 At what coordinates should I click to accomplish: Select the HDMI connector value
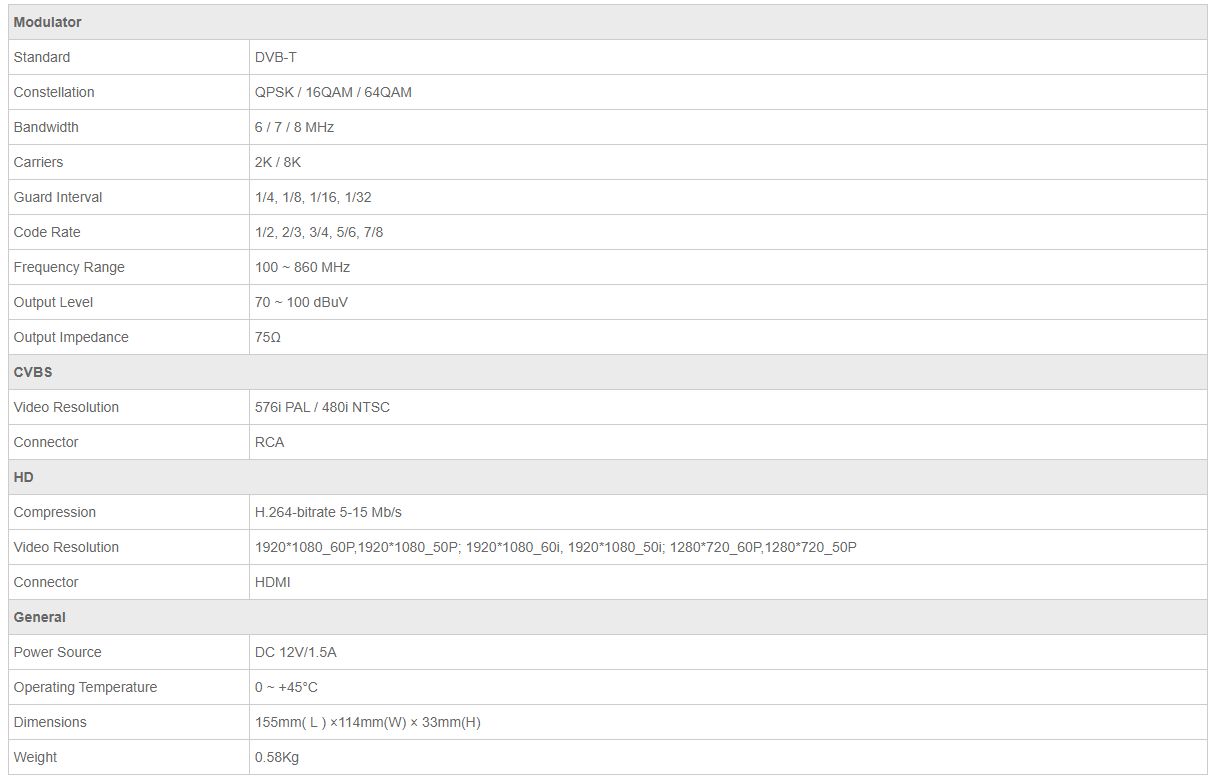(273, 582)
